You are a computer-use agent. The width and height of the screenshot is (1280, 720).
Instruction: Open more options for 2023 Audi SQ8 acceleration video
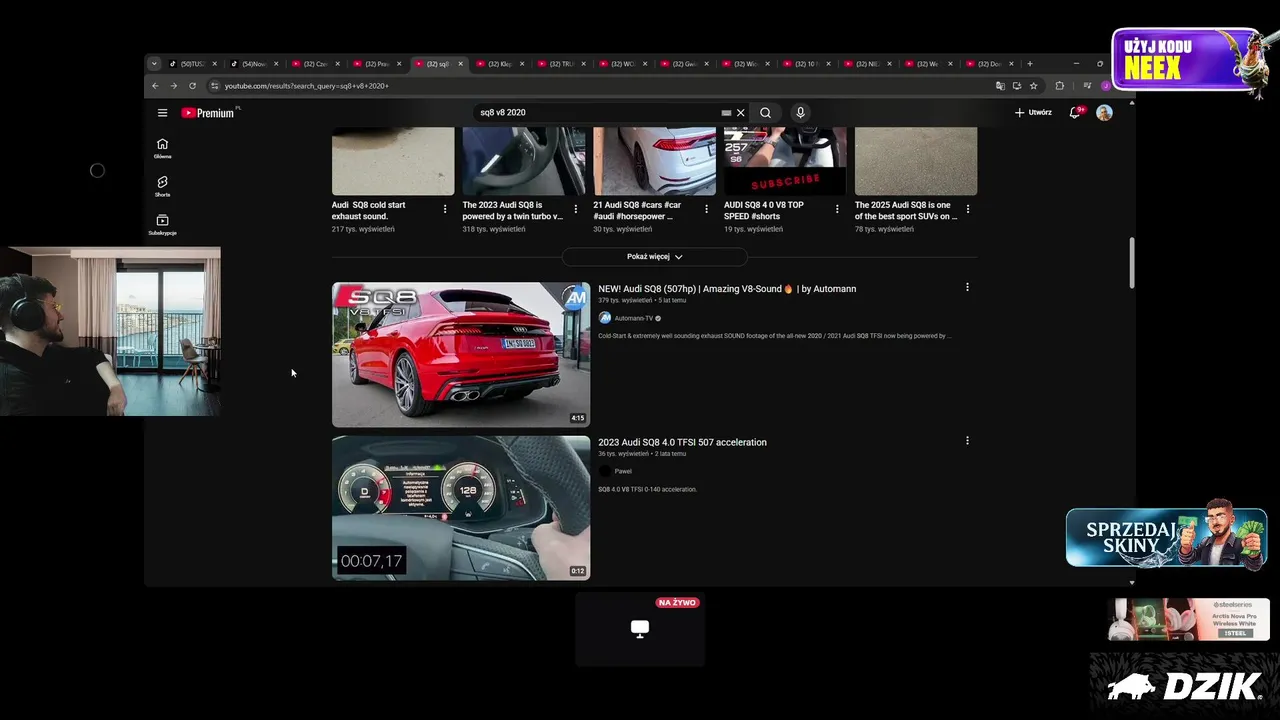967,440
